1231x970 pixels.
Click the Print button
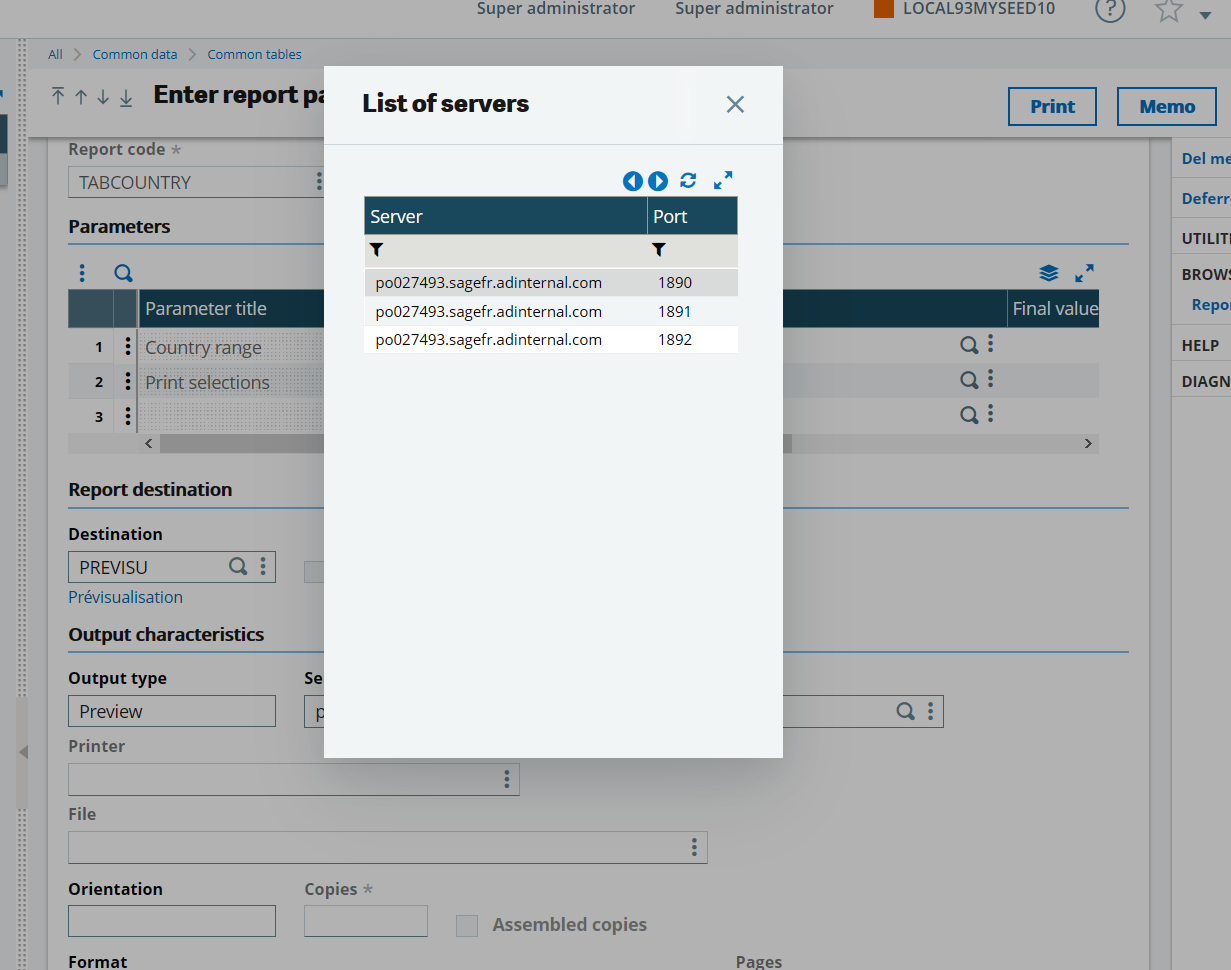(1052, 107)
